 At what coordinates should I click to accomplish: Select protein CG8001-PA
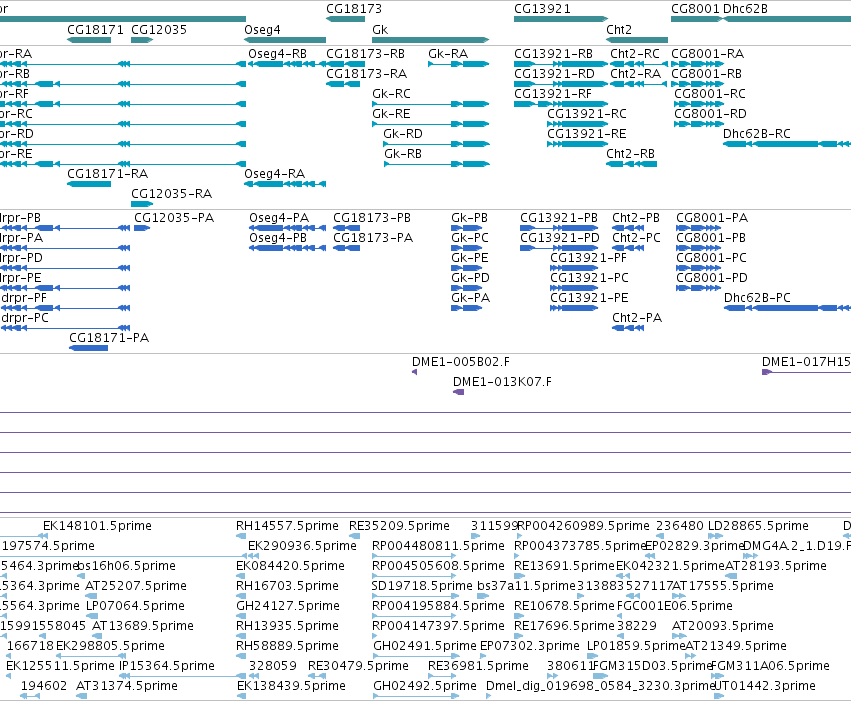(x=712, y=218)
